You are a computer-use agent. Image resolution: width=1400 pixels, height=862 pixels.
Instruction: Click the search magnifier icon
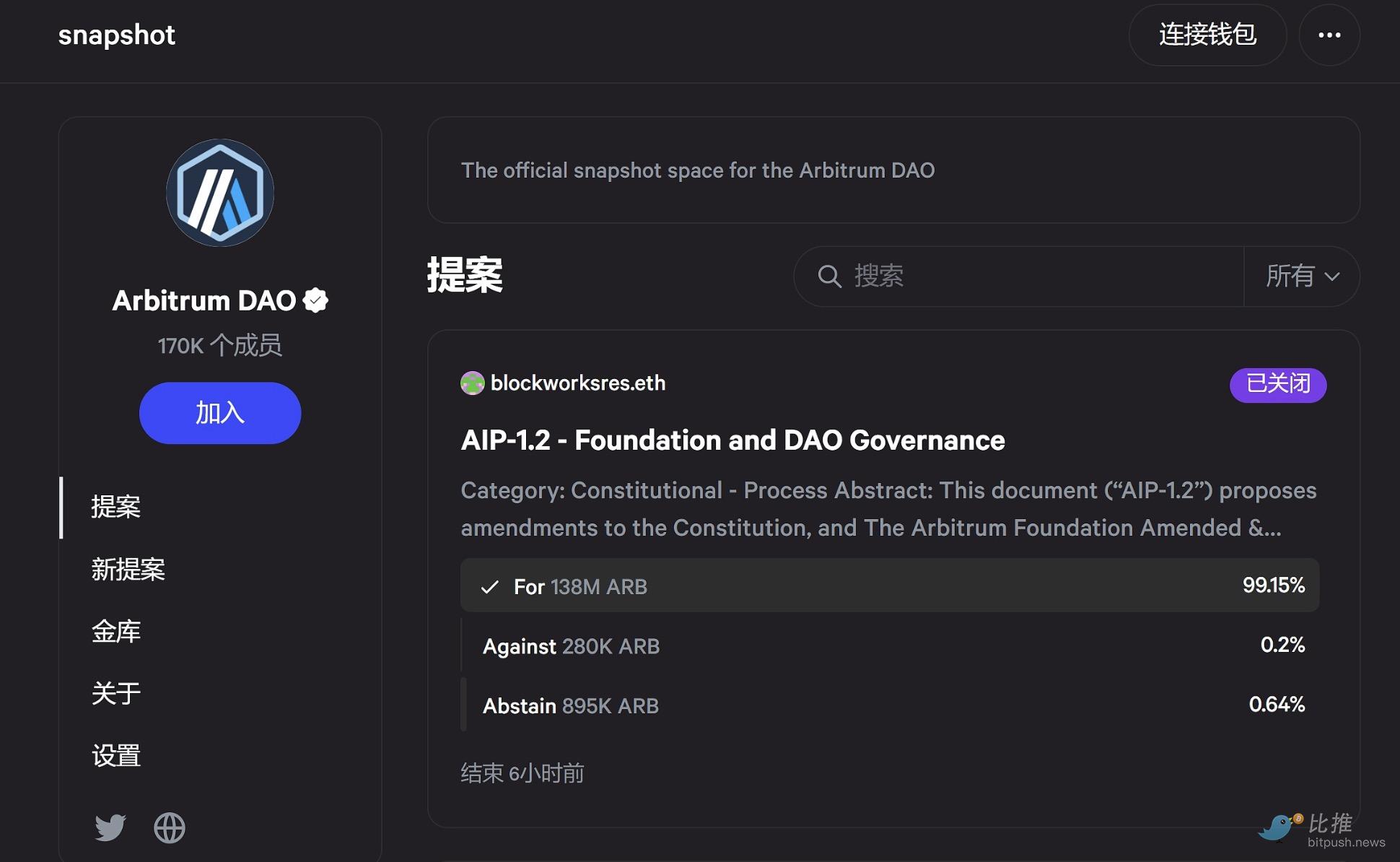pyautogui.click(x=829, y=276)
